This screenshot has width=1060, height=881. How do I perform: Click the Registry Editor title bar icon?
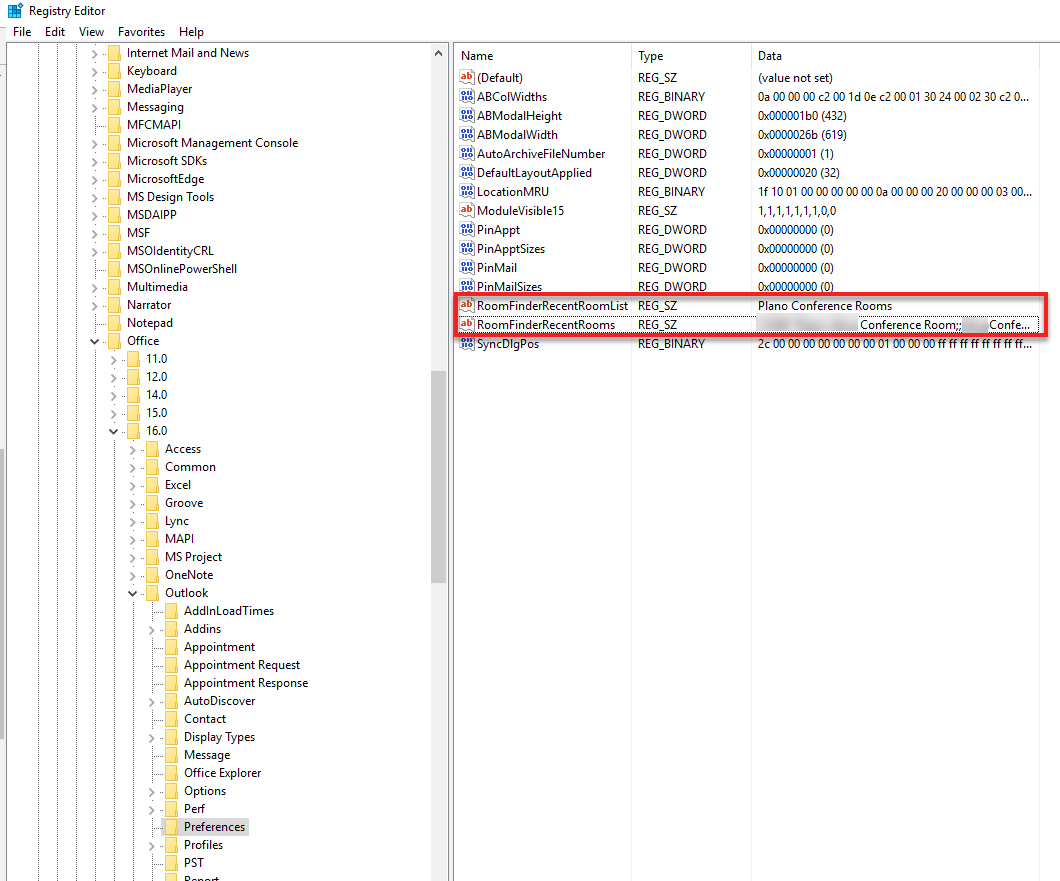[15, 11]
